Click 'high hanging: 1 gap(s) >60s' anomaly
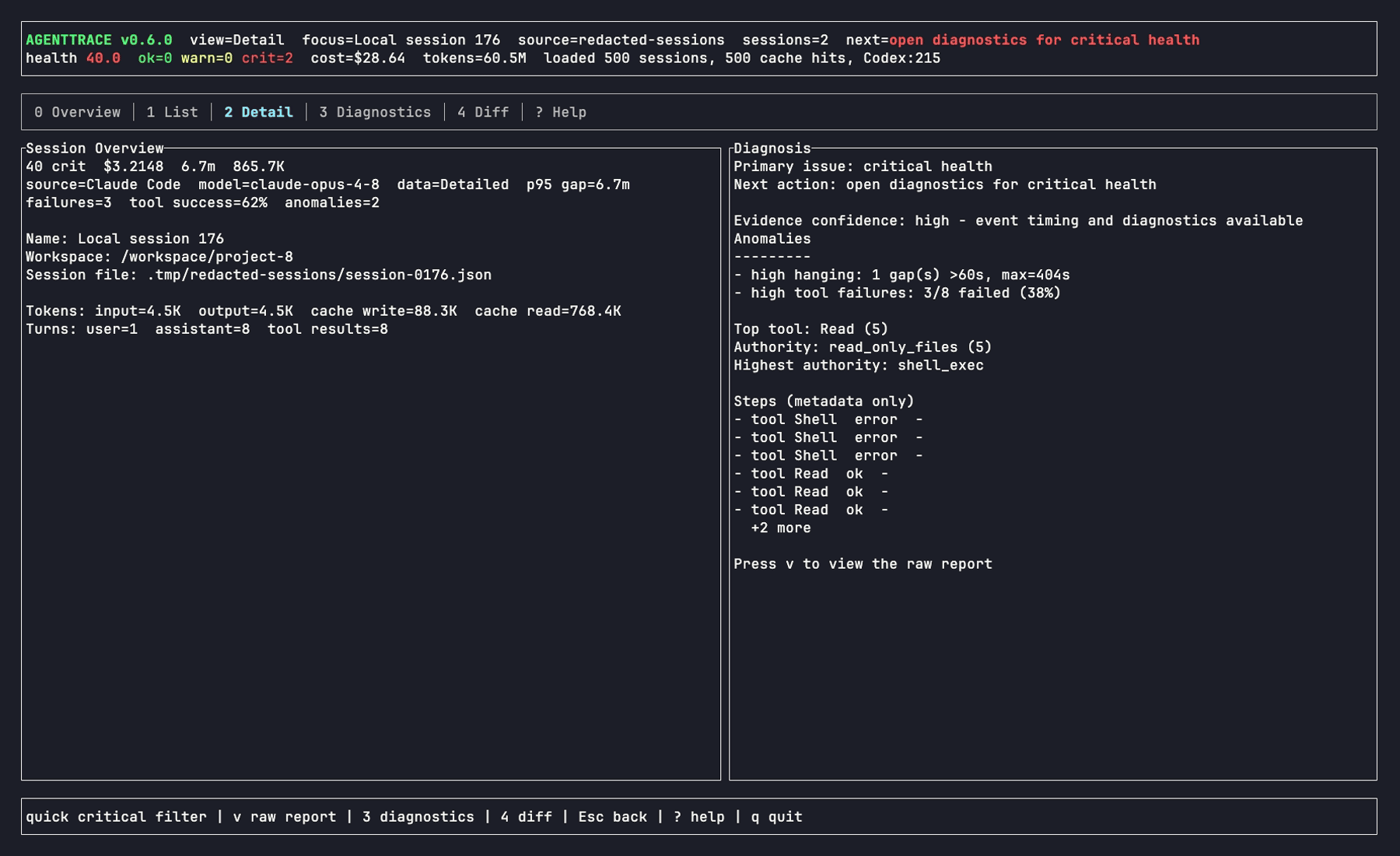This screenshot has width=1400, height=856. pyautogui.click(x=902, y=275)
